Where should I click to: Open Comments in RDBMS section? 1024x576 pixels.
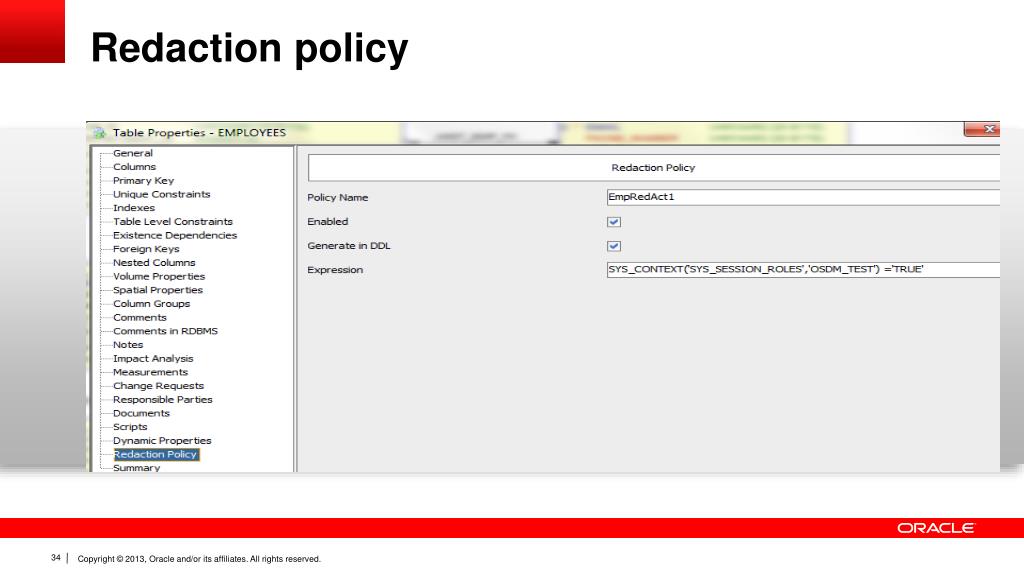pyautogui.click(x=165, y=331)
